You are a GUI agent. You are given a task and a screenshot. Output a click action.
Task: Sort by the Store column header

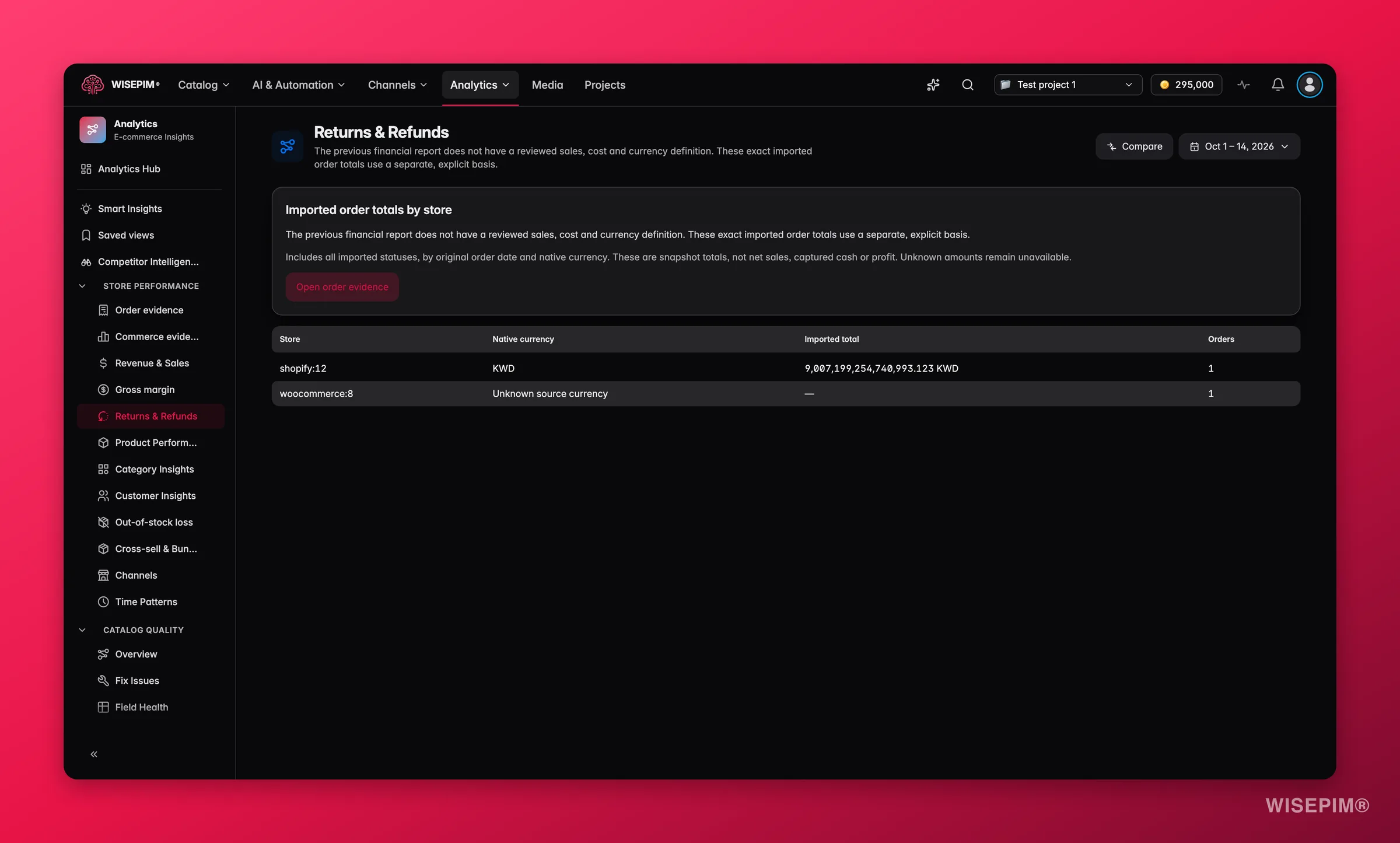click(290, 339)
